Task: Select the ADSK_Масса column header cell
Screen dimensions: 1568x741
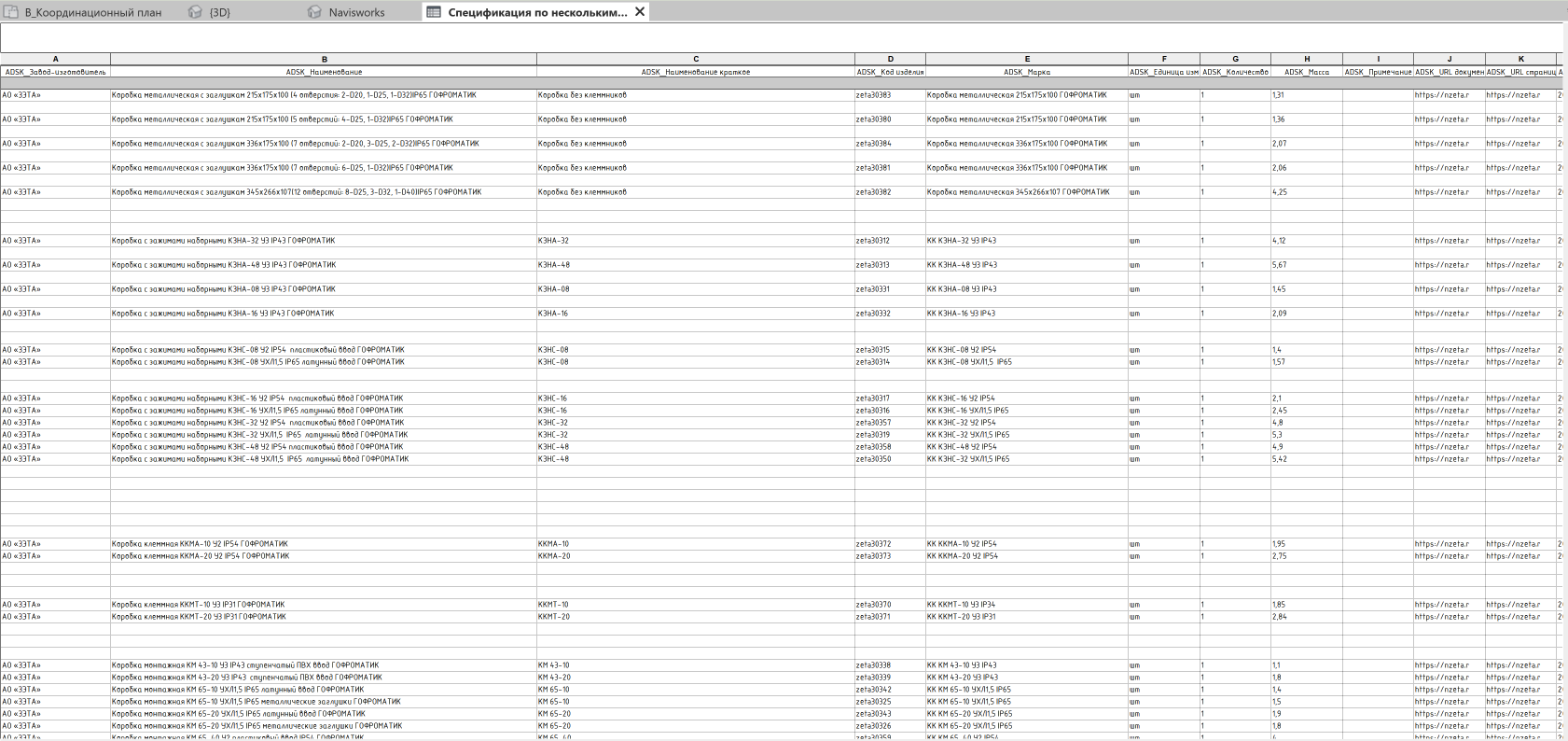Action: coord(1306,72)
